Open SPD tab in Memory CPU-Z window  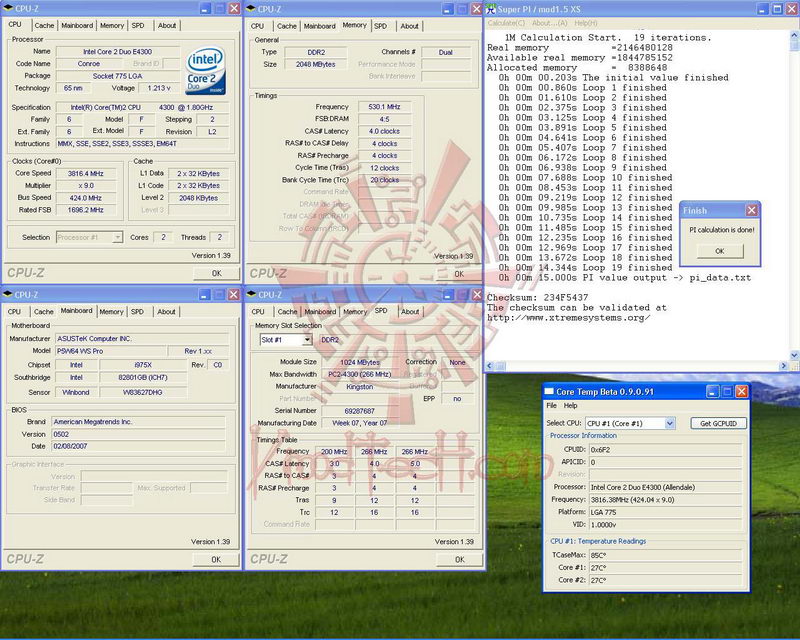(x=381, y=26)
